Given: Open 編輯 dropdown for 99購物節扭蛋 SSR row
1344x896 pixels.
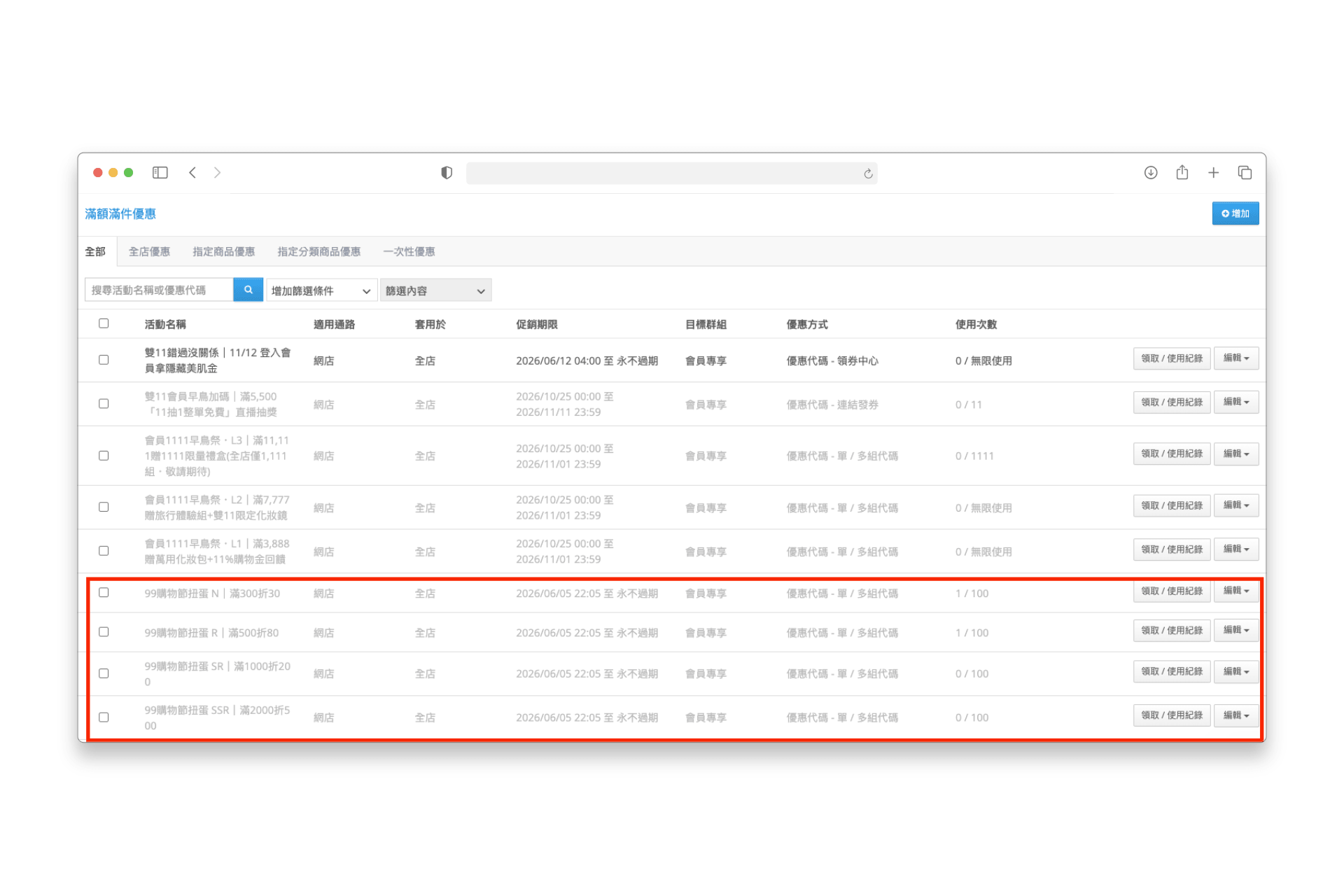Looking at the screenshot, I should tap(1236, 715).
